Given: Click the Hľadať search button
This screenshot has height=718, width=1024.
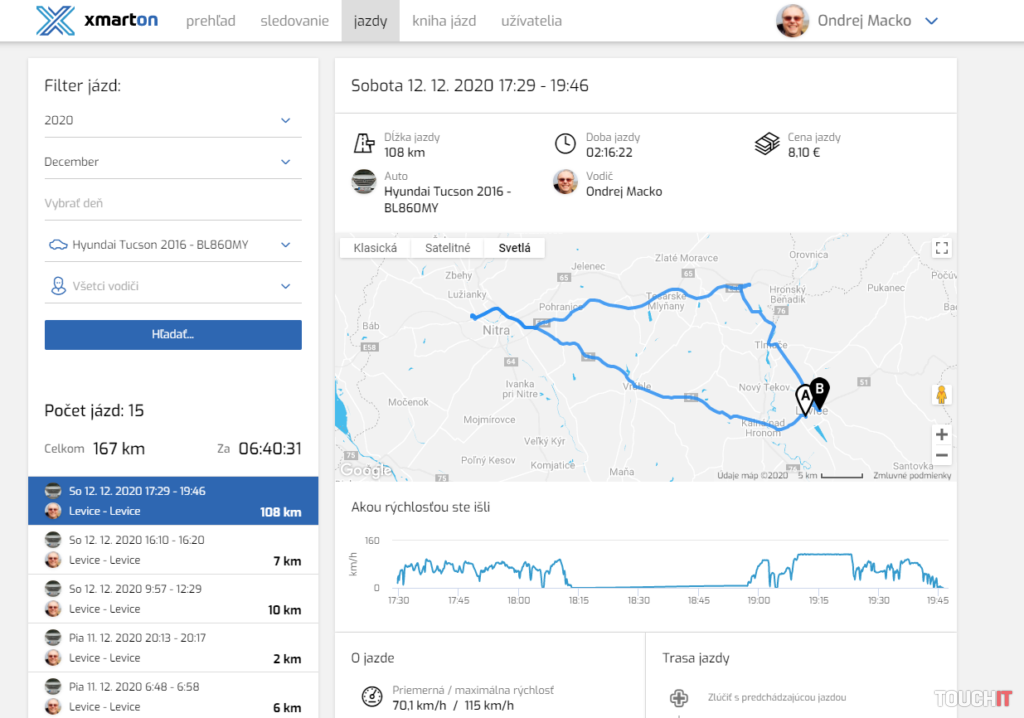Looking at the screenshot, I should [x=173, y=335].
